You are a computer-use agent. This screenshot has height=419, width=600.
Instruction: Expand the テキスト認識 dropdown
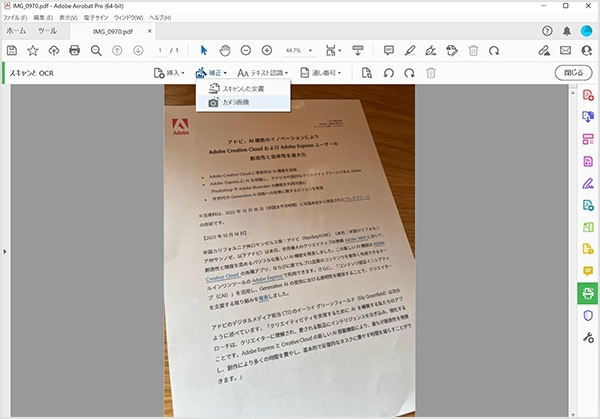click(262, 73)
